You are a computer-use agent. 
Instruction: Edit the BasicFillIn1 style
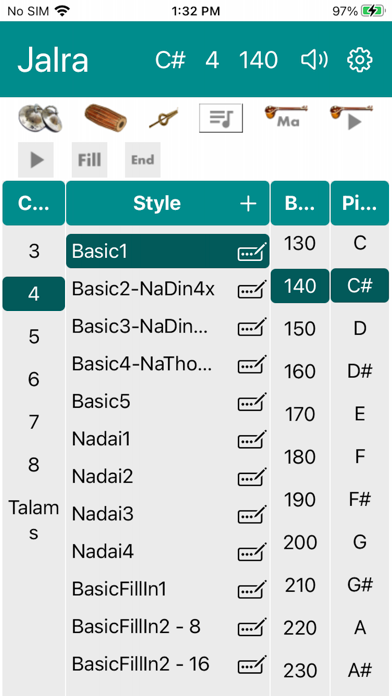(253, 589)
